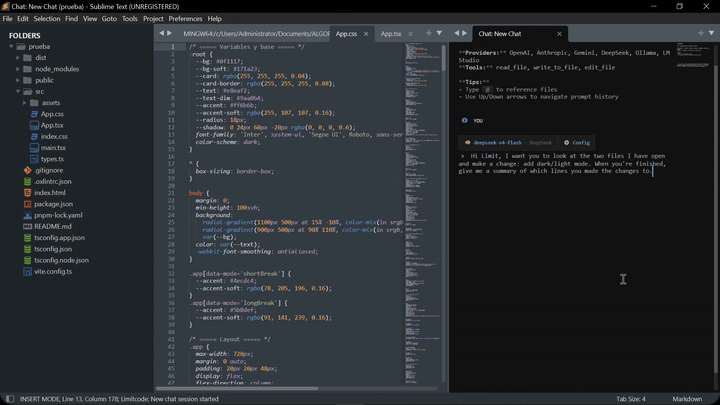Open tab list dropdown in chat pane

tap(711, 33)
